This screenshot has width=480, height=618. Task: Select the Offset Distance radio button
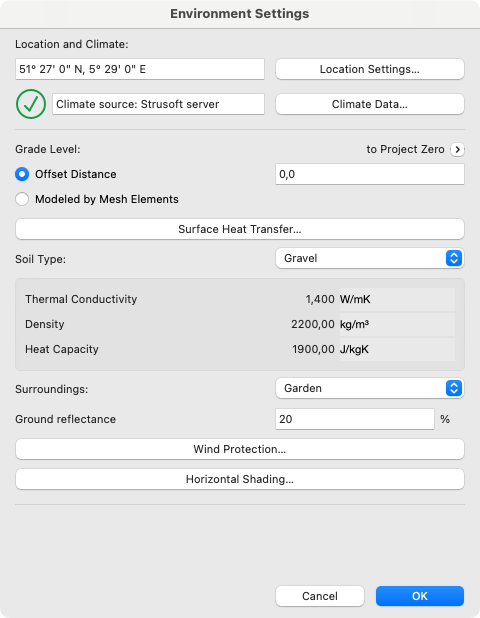(x=22, y=174)
